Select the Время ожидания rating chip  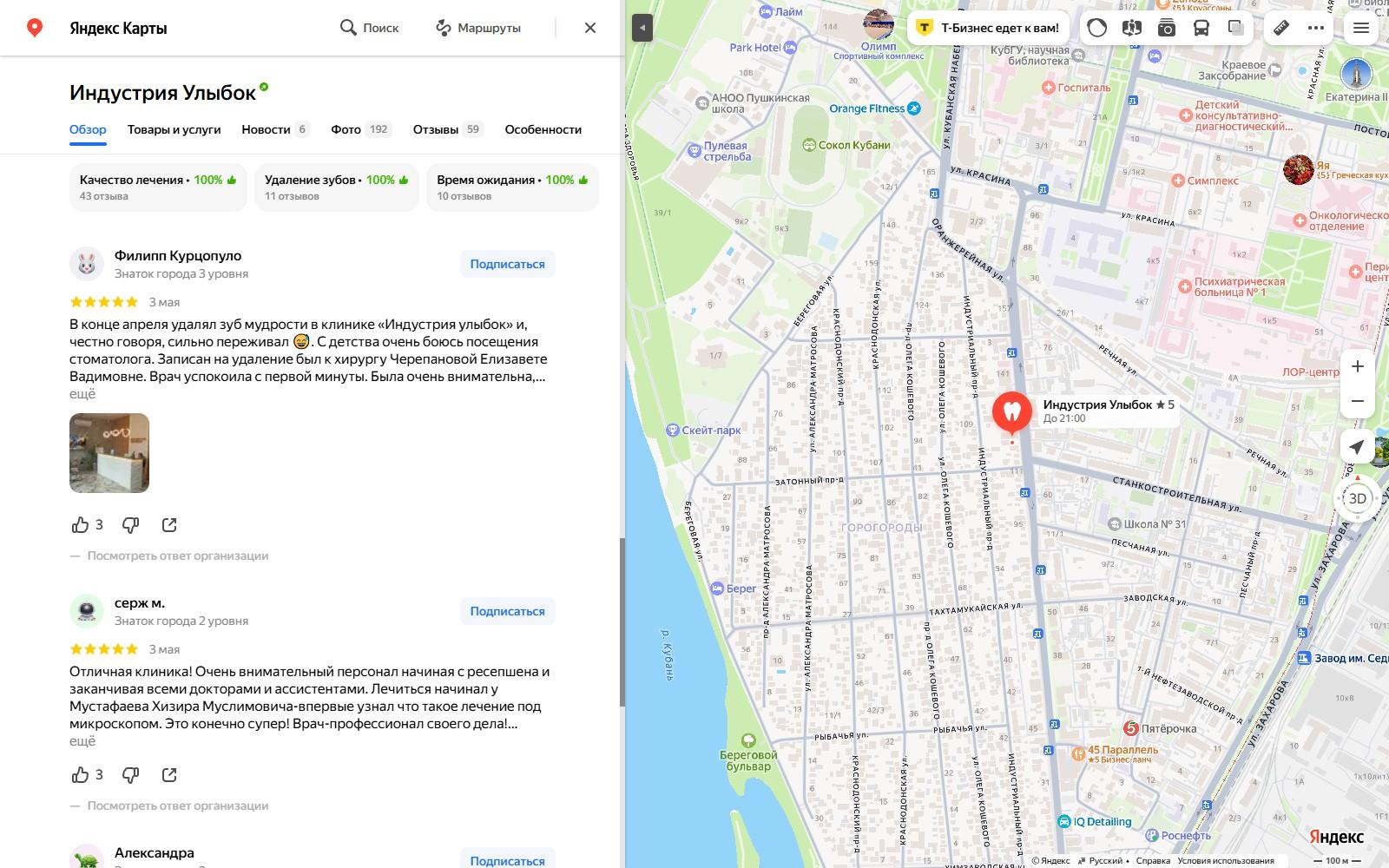click(x=512, y=187)
